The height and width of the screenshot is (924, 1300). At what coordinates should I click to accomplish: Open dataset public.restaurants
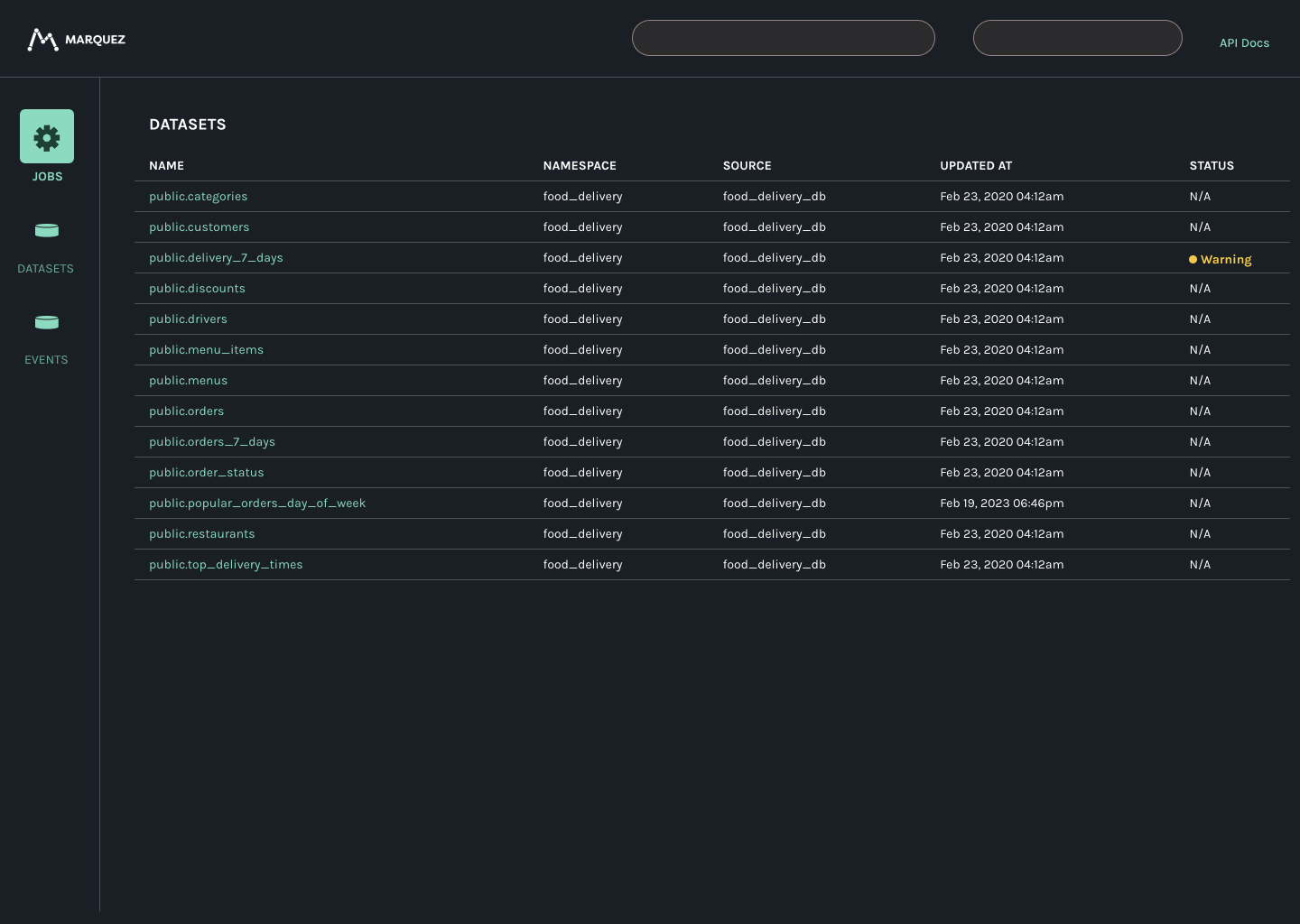(201, 534)
